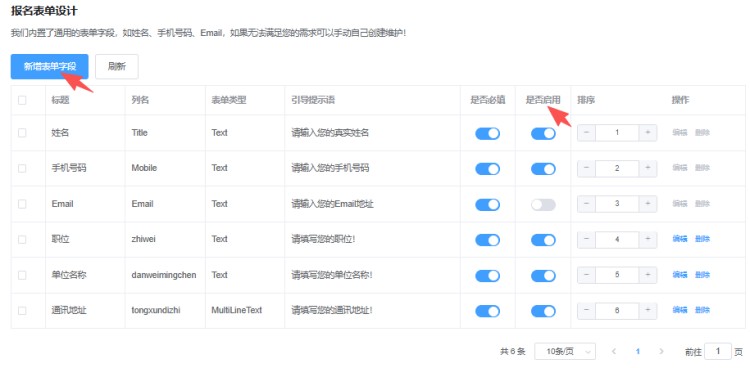Click sort value field of 姓名 row
The width and height of the screenshot is (750, 368).
pos(617,133)
